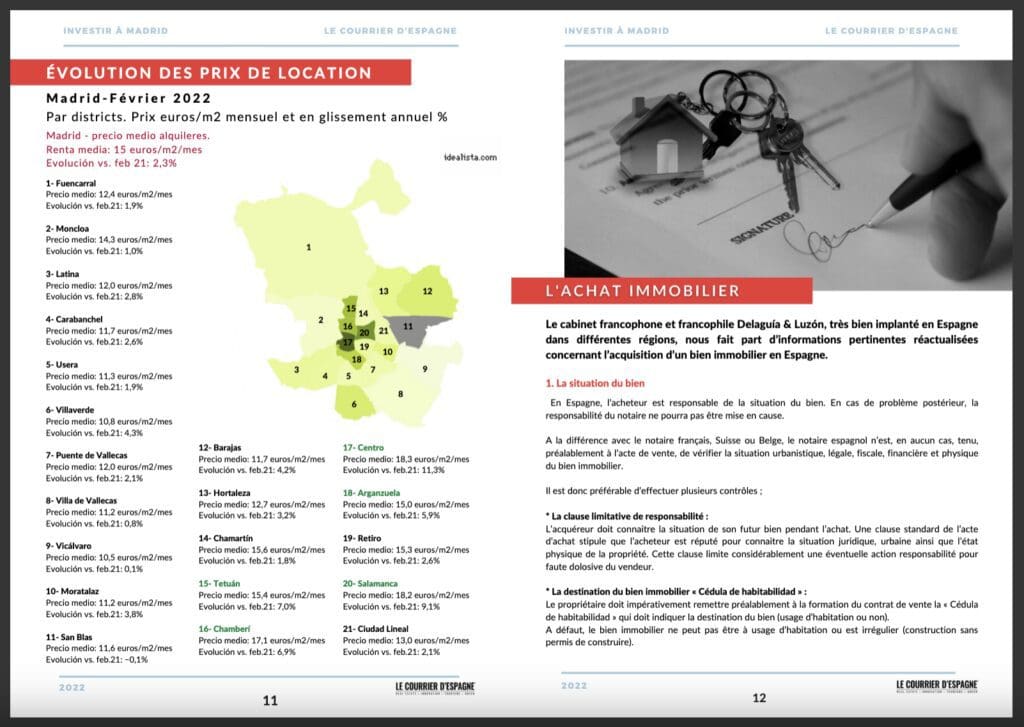1024x727 pixels.
Task: Click the "Madrid-Février 2022" subtitle
Action: [127, 98]
